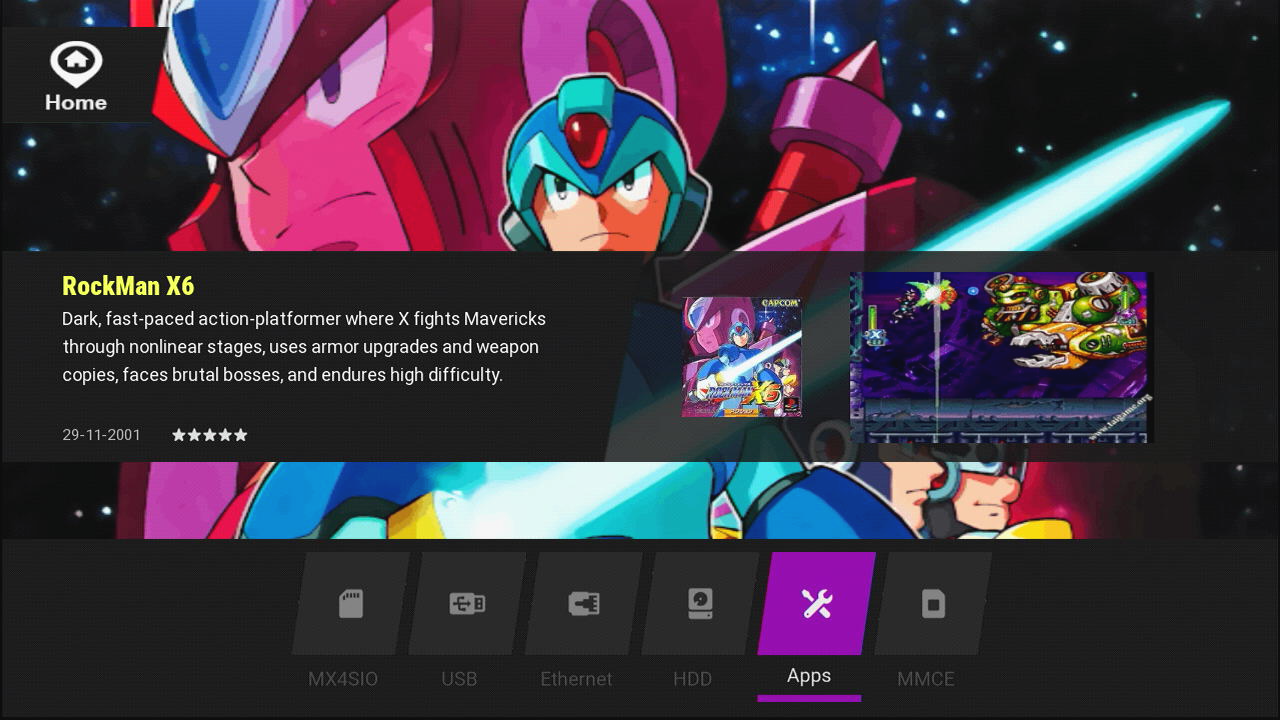Image resolution: width=1280 pixels, height=720 pixels.
Task: Open the Home icon
Action: tap(76, 64)
